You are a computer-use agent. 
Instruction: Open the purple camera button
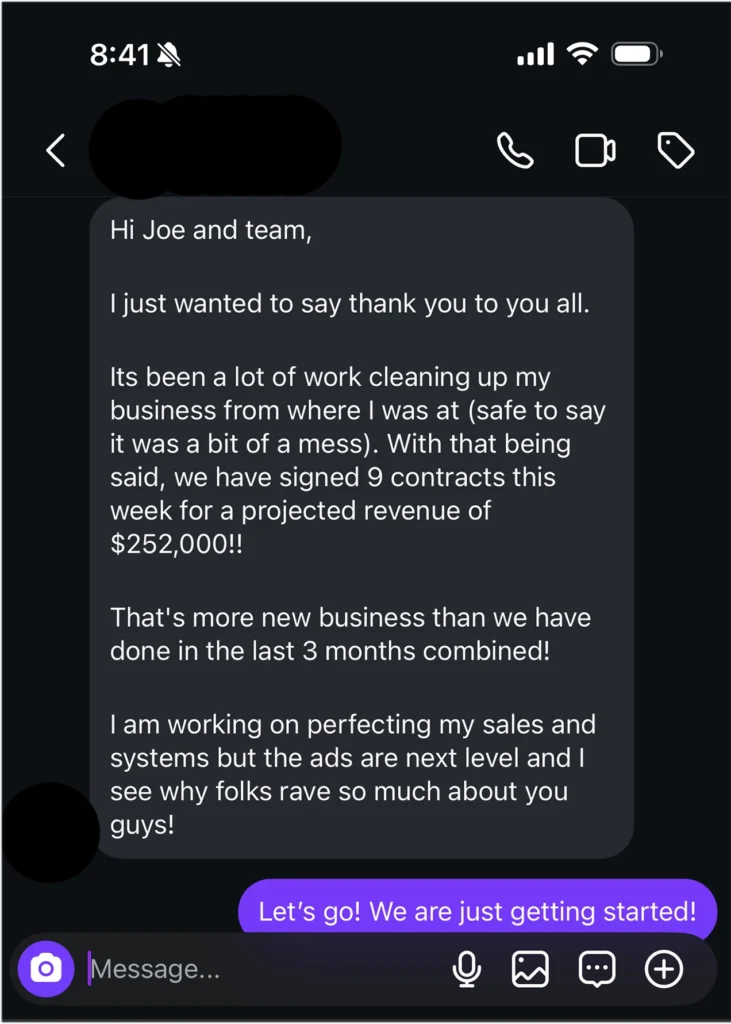click(46, 969)
